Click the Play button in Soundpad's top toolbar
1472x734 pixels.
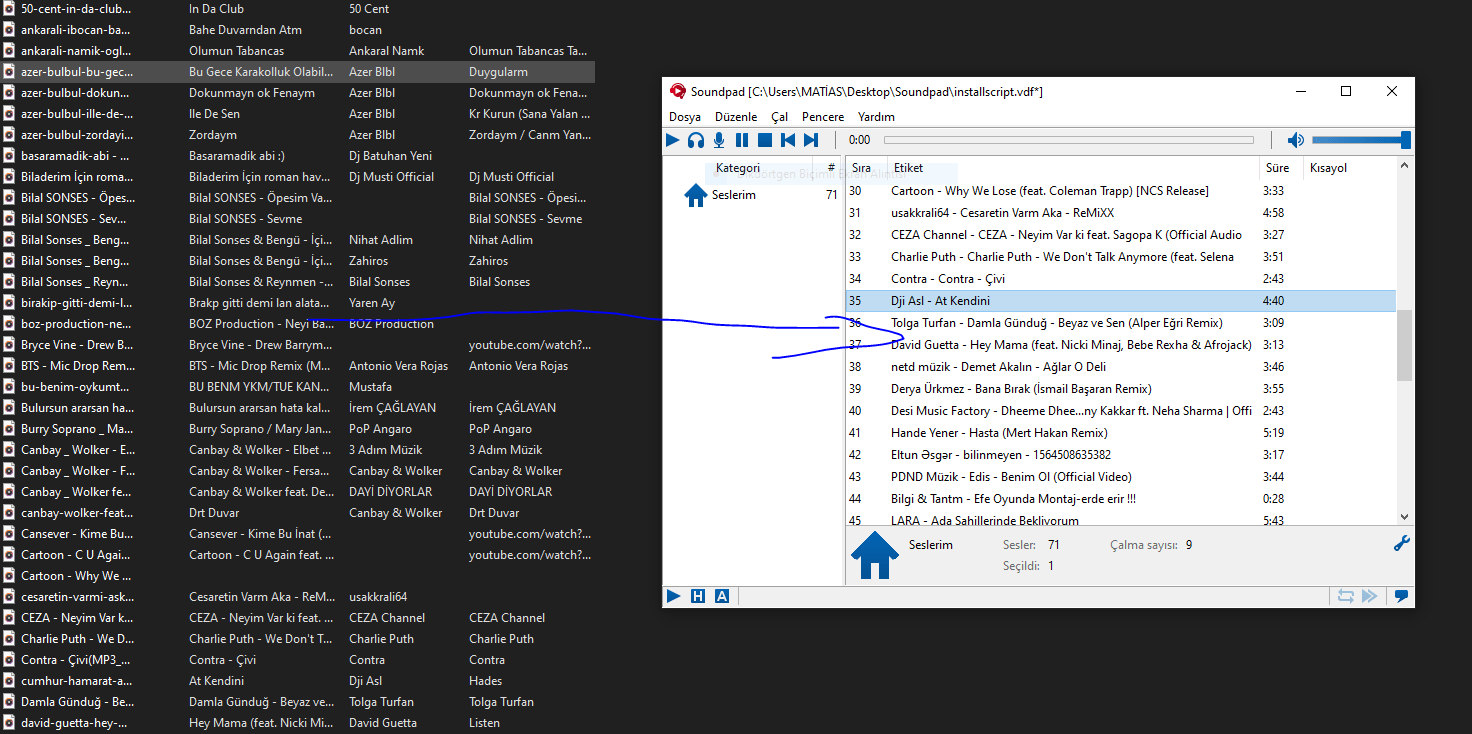(x=673, y=141)
